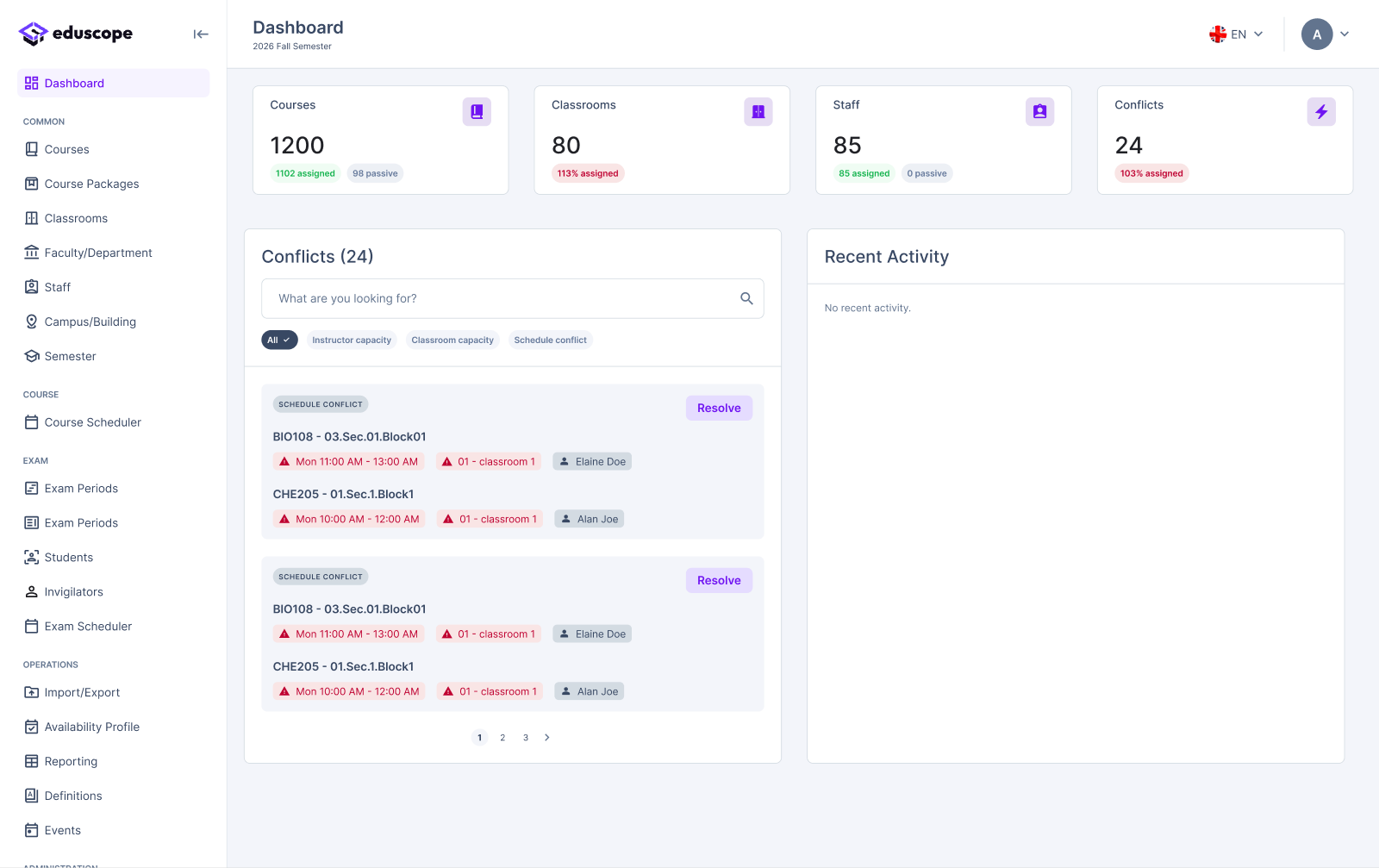The width and height of the screenshot is (1379, 868).
Task: Click the Course Scheduler calendar icon
Action: [x=32, y=422]
